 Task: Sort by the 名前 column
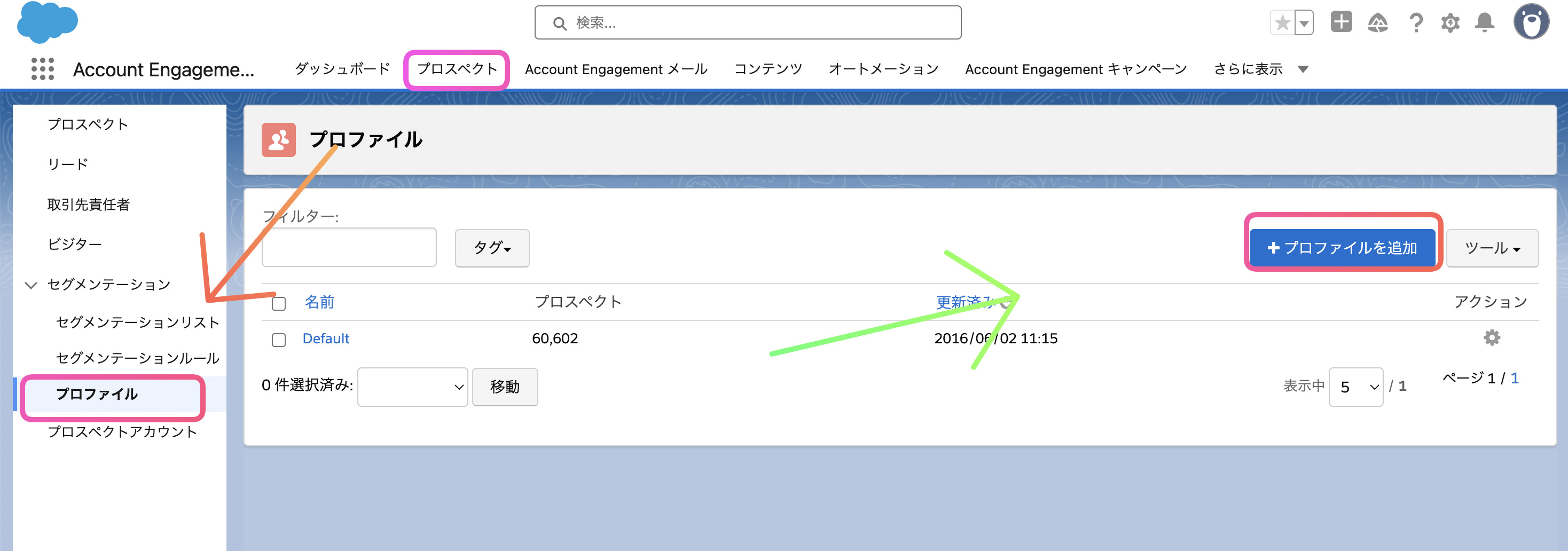pos(319,302)
